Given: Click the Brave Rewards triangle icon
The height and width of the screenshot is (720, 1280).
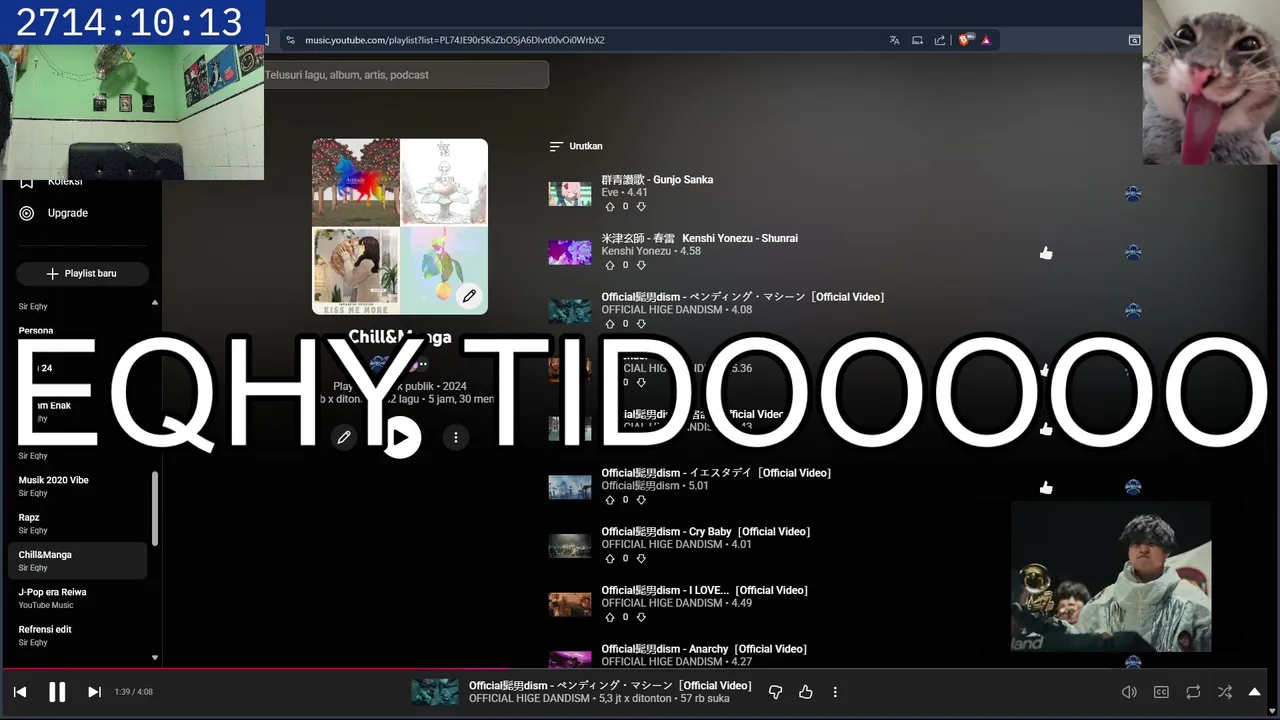Looking at the screenshot, I should (986, 40).
